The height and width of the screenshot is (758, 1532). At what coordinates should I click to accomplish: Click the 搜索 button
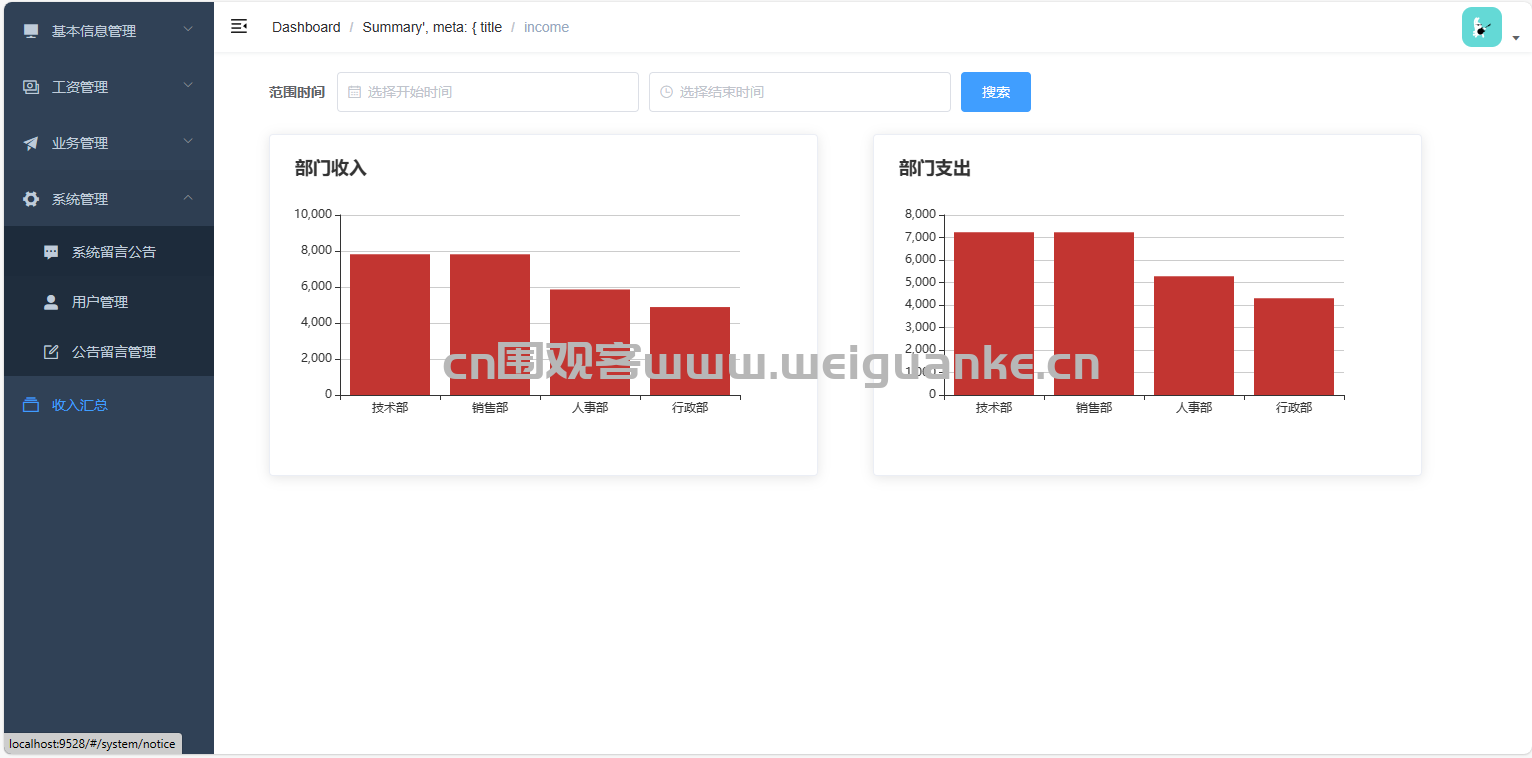(996, 92)
